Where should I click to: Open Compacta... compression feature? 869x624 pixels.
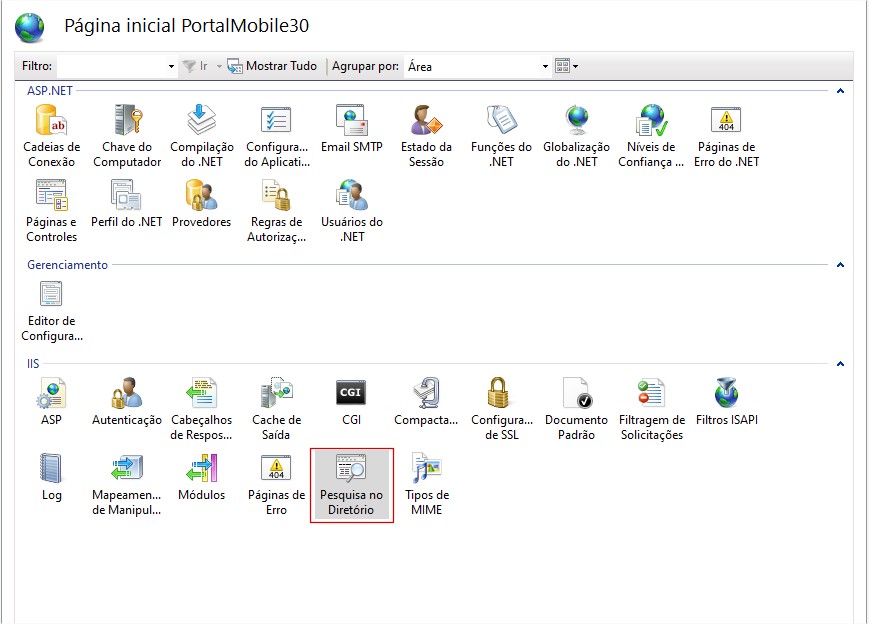[x=426, y=402]
